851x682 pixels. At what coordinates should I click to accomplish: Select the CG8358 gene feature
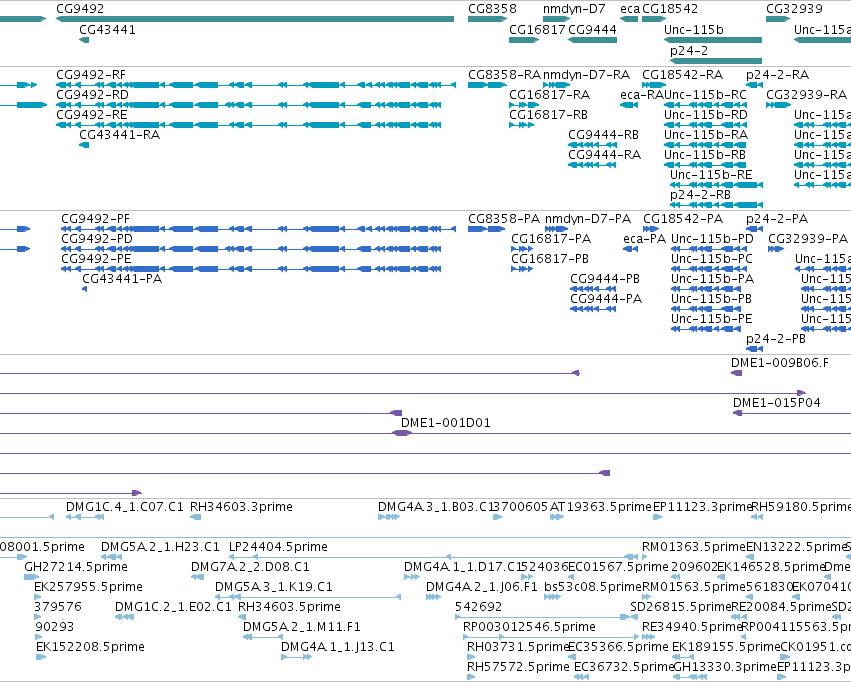coord(487,19)
